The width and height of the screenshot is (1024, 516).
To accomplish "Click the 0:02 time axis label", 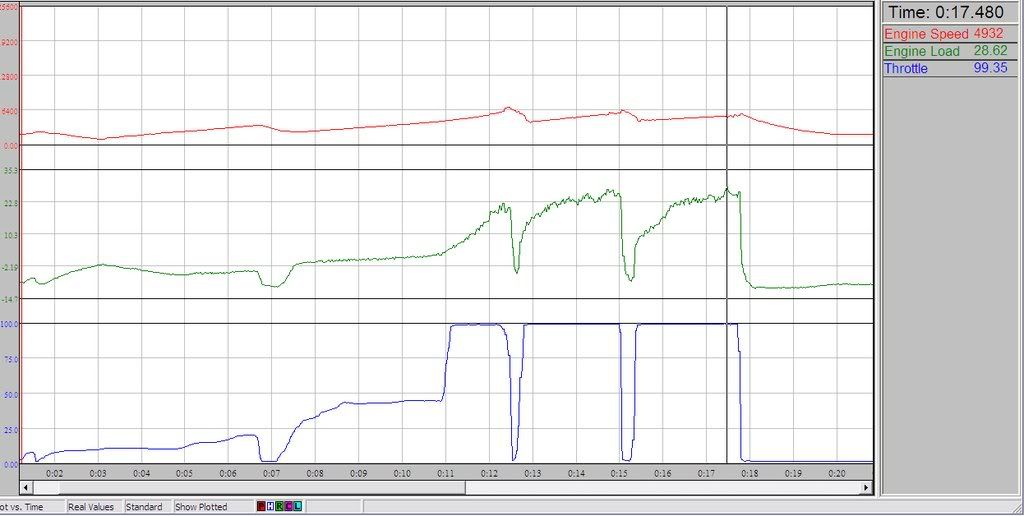I will [54, 473].
